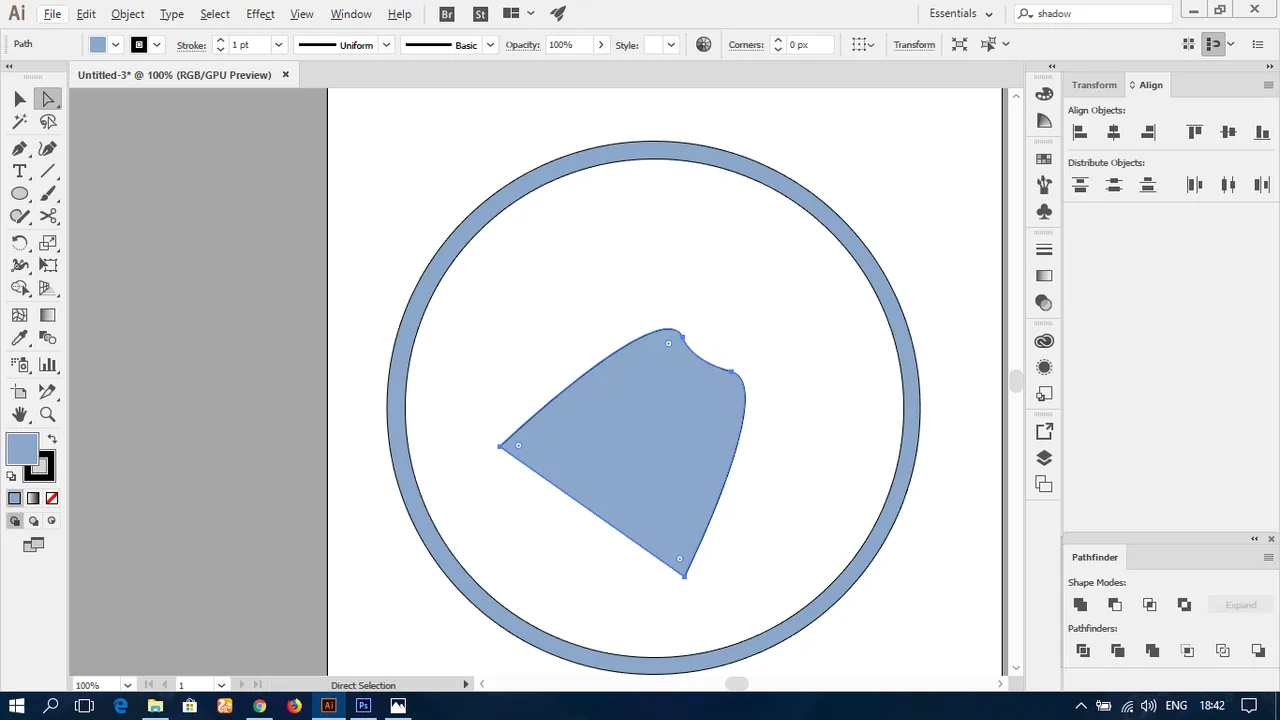The width and height of the screenshot is (1280, 720).
Task: Select the Untitled-3 document tab
Action: coord(174,75)
